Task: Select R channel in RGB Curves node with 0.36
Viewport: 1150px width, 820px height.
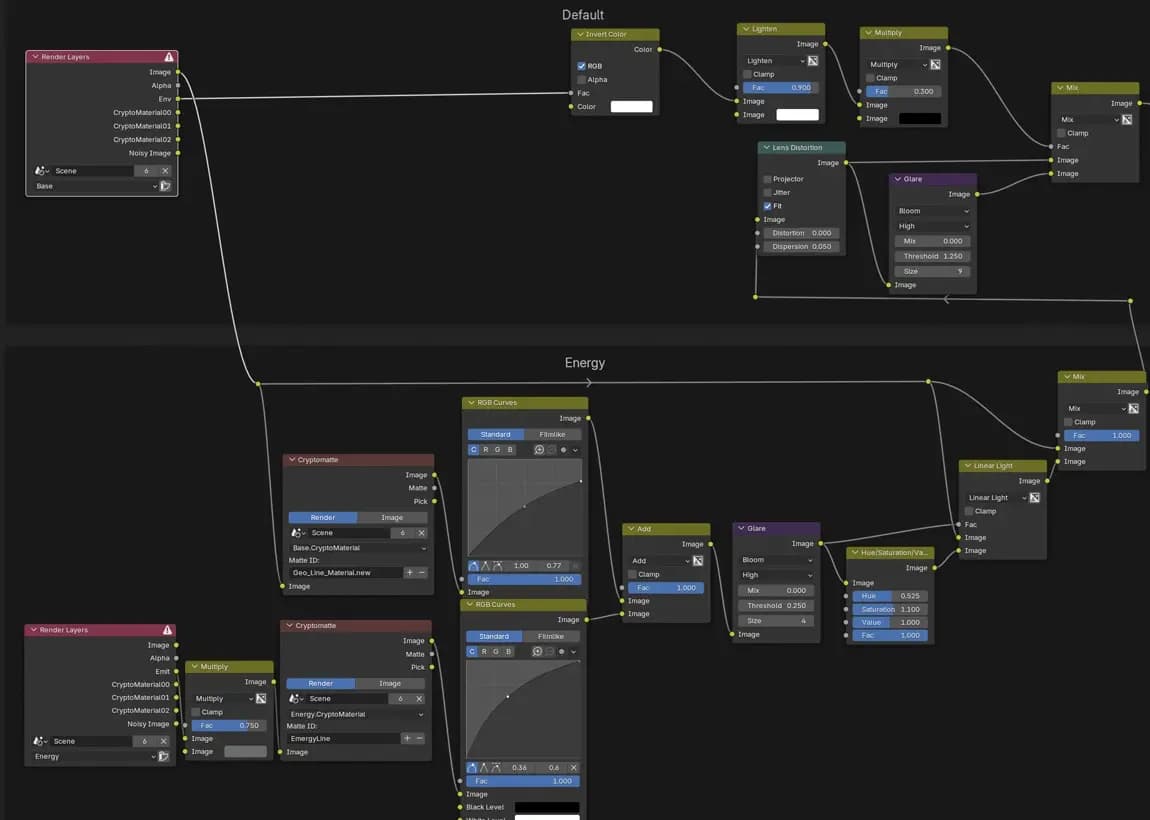Action: tap(484, 651)
